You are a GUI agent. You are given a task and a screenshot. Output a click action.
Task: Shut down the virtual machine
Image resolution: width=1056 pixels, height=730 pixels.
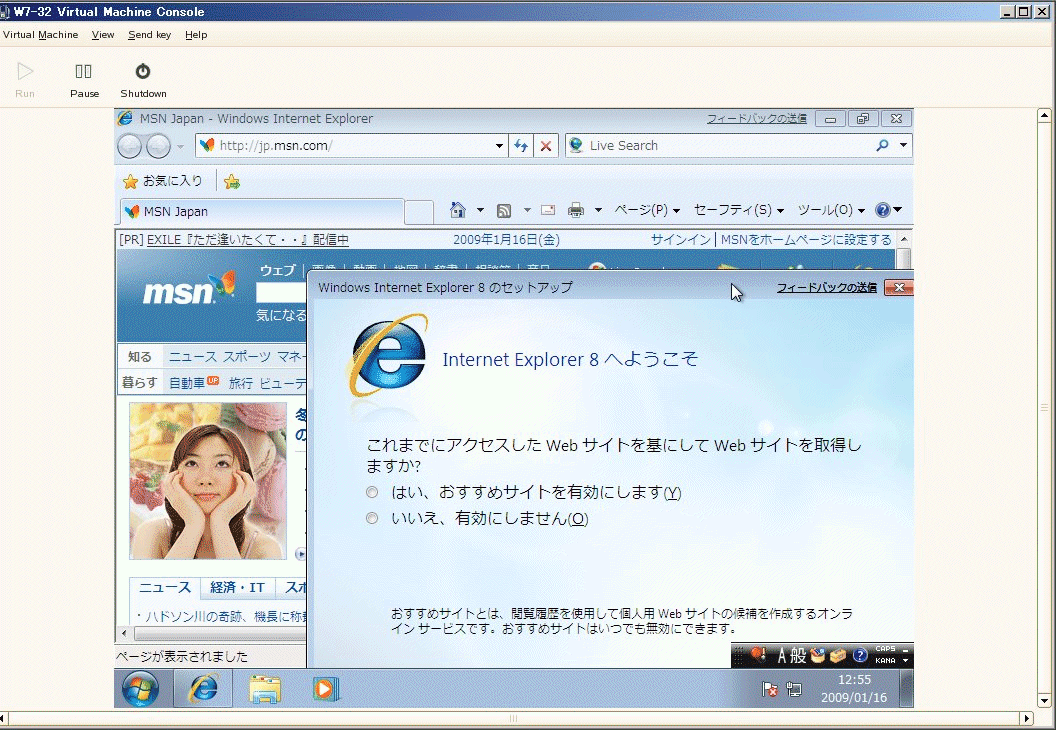[143, 80]
